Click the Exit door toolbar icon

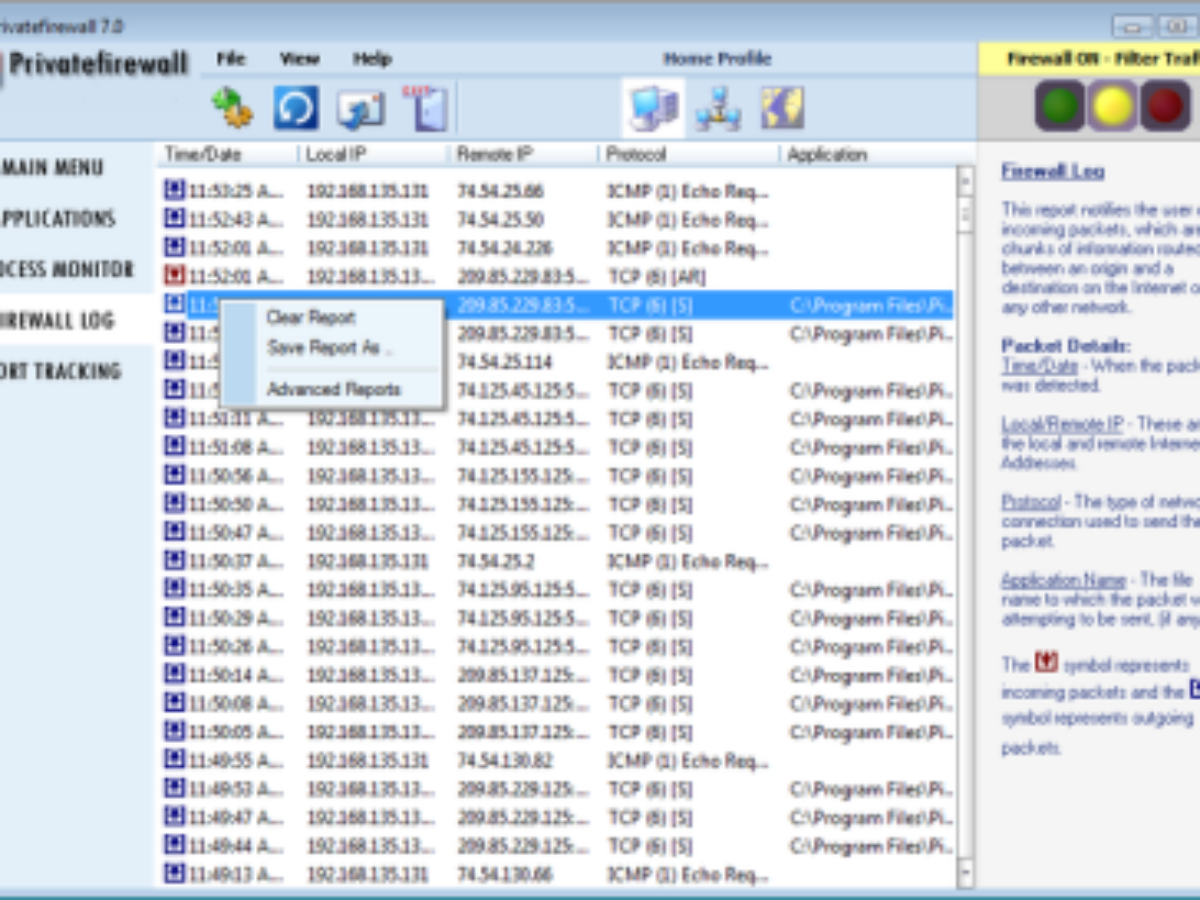[x=424, y=108]
